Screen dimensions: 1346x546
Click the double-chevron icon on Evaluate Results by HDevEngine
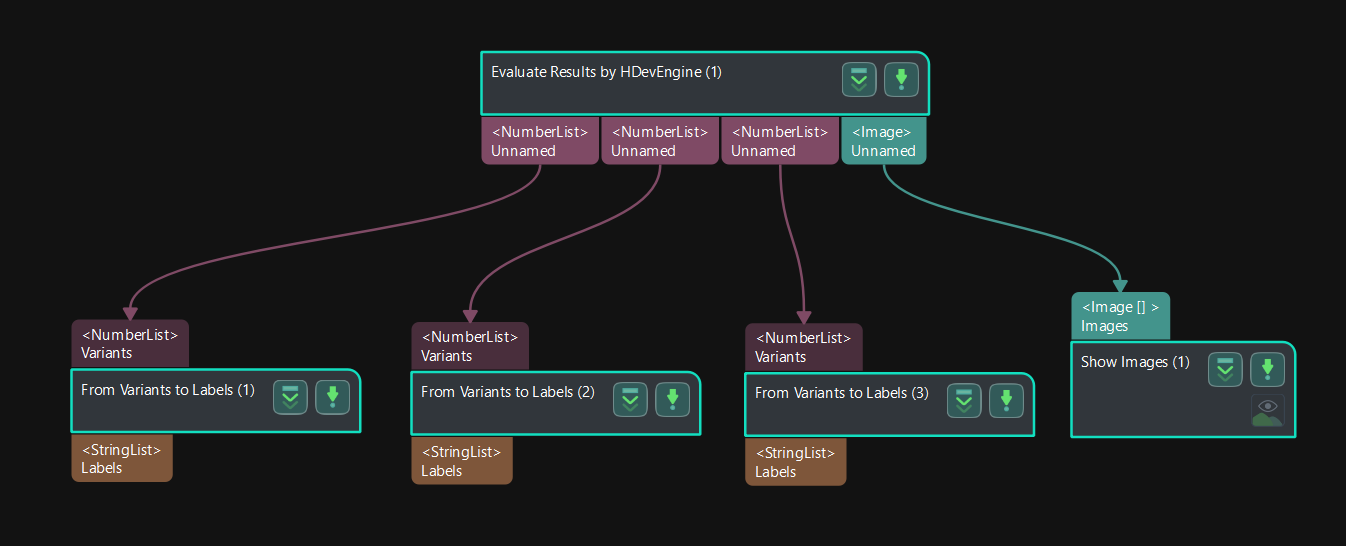pyautogui.click(x=859, y=80)
